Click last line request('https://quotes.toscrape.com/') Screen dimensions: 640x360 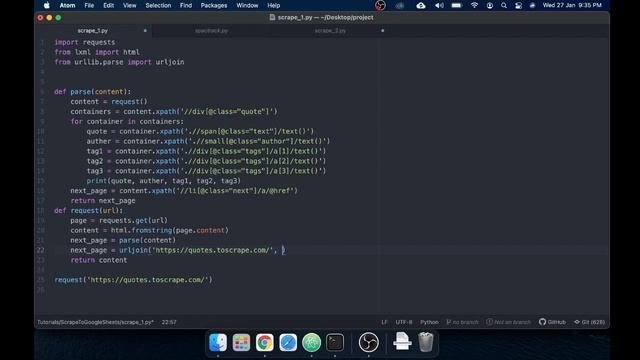(133, 280)
